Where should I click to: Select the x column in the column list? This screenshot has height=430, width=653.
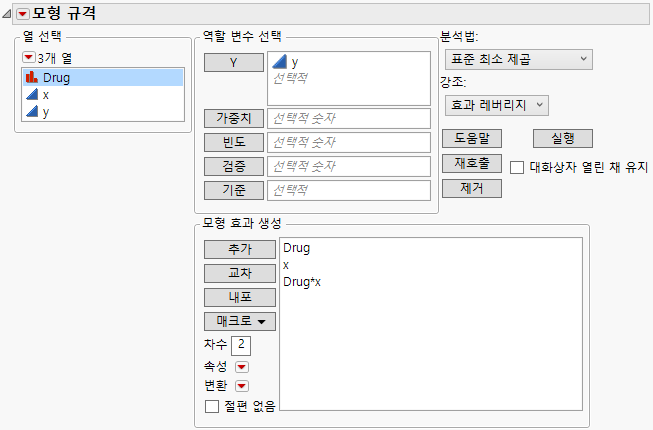(x=103, y=95)
